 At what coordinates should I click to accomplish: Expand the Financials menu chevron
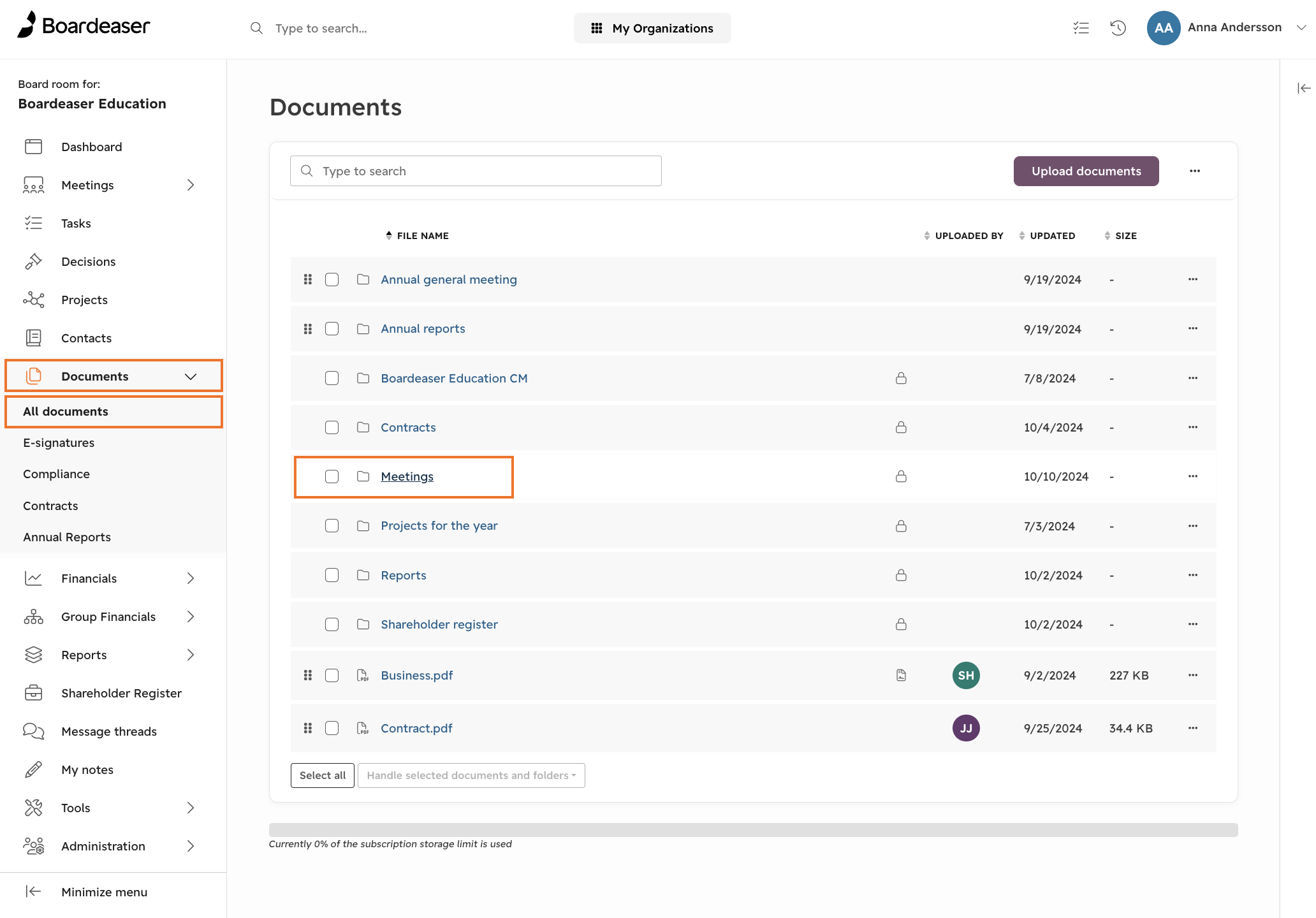click(x=191, y=578)
